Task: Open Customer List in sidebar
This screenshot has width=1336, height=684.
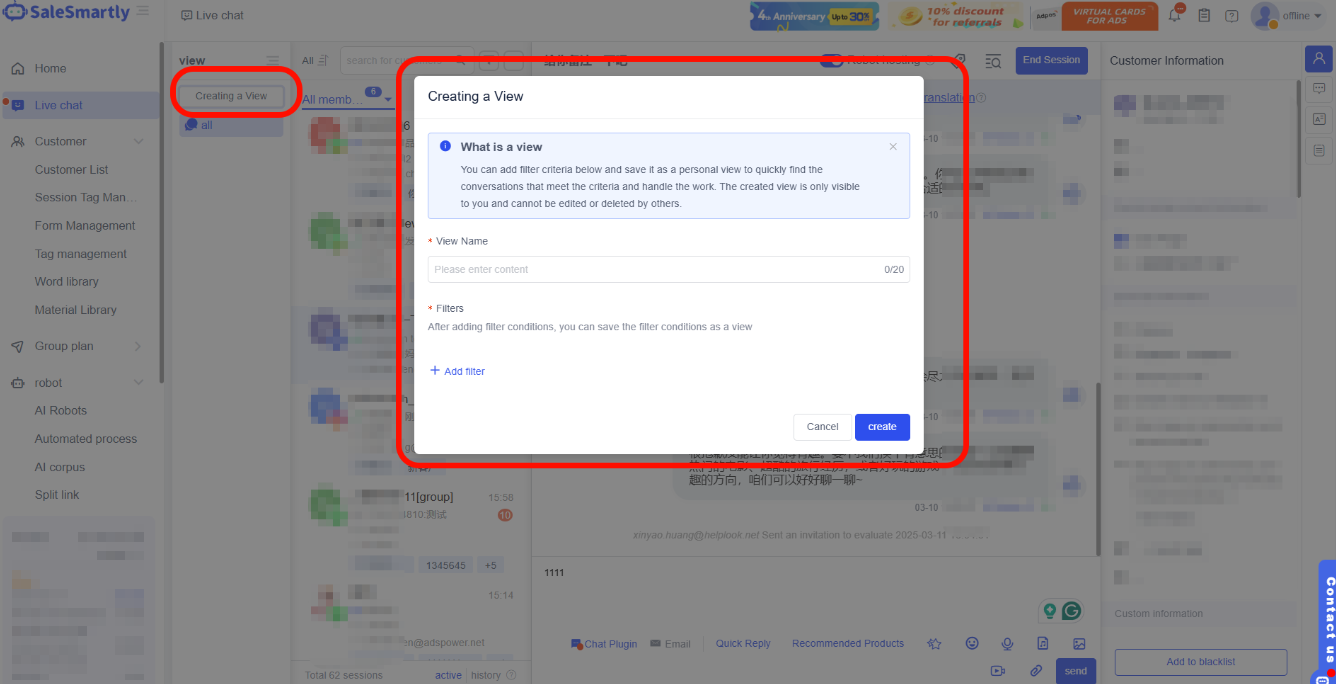Action: (x=71, y=170)
